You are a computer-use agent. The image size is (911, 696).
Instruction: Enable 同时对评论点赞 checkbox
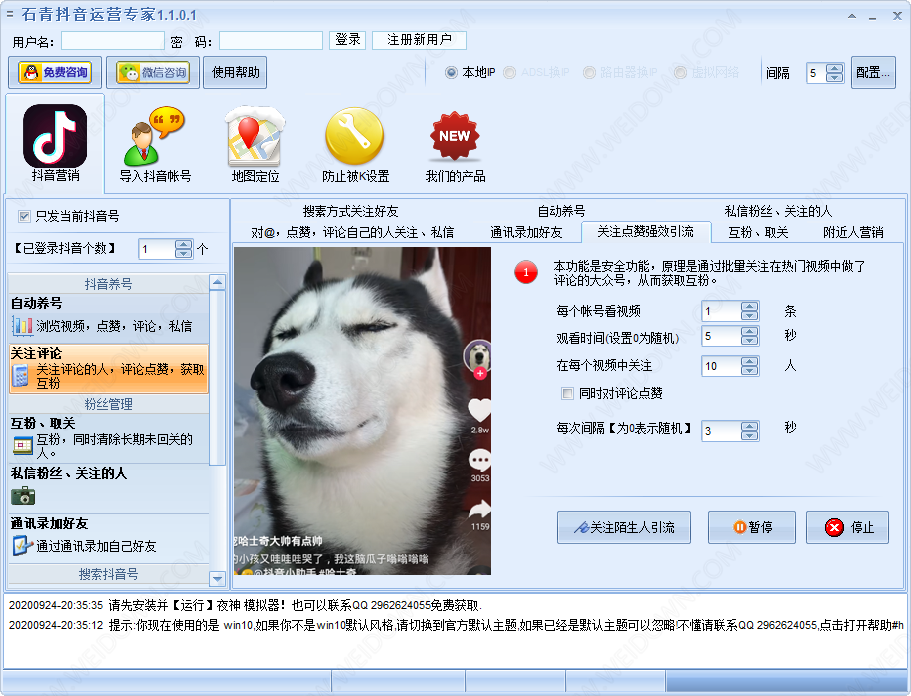click(567, 394)
